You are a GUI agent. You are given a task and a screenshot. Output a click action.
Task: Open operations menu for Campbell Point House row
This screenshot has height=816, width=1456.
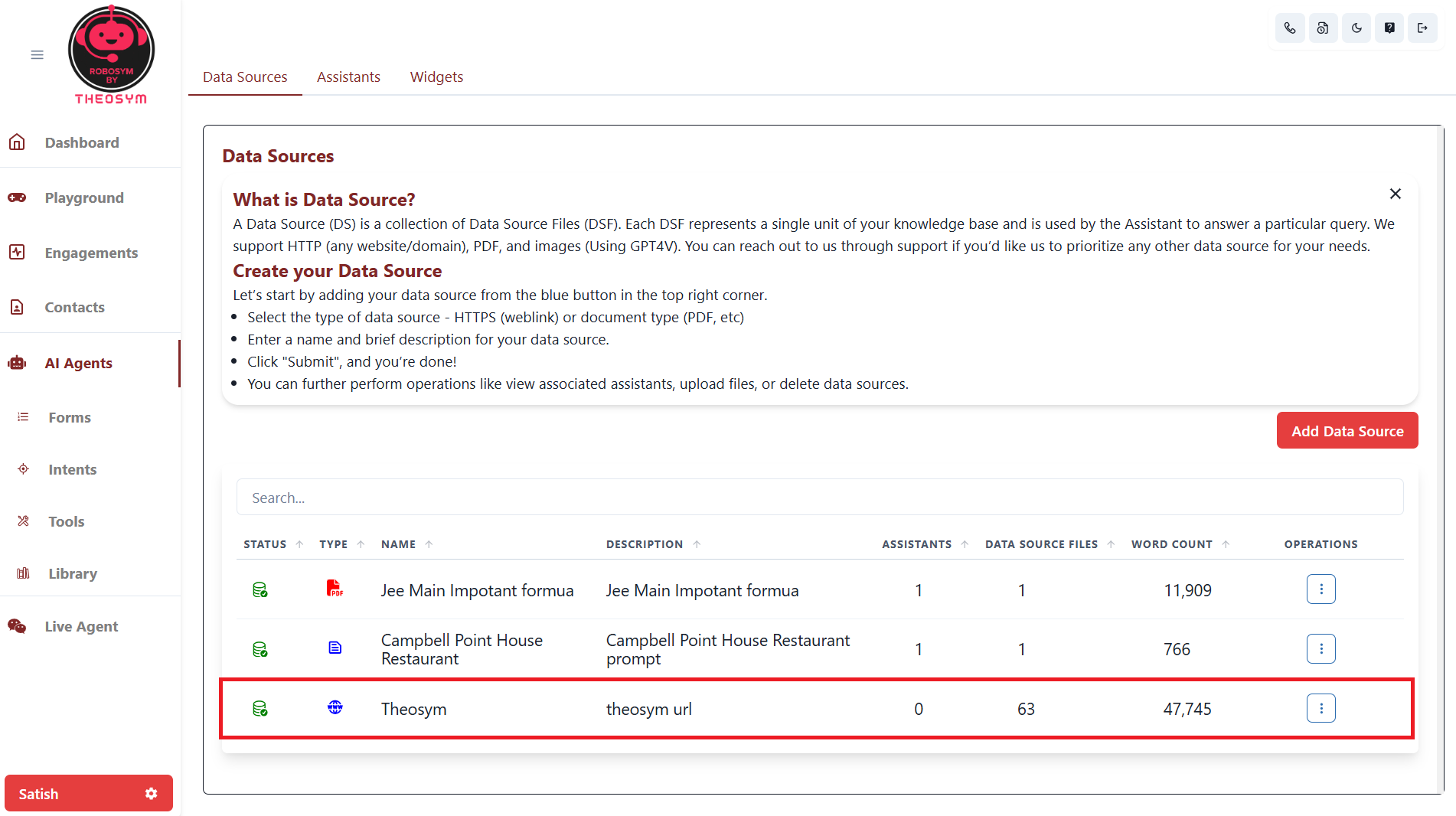tap(1321, 649)
